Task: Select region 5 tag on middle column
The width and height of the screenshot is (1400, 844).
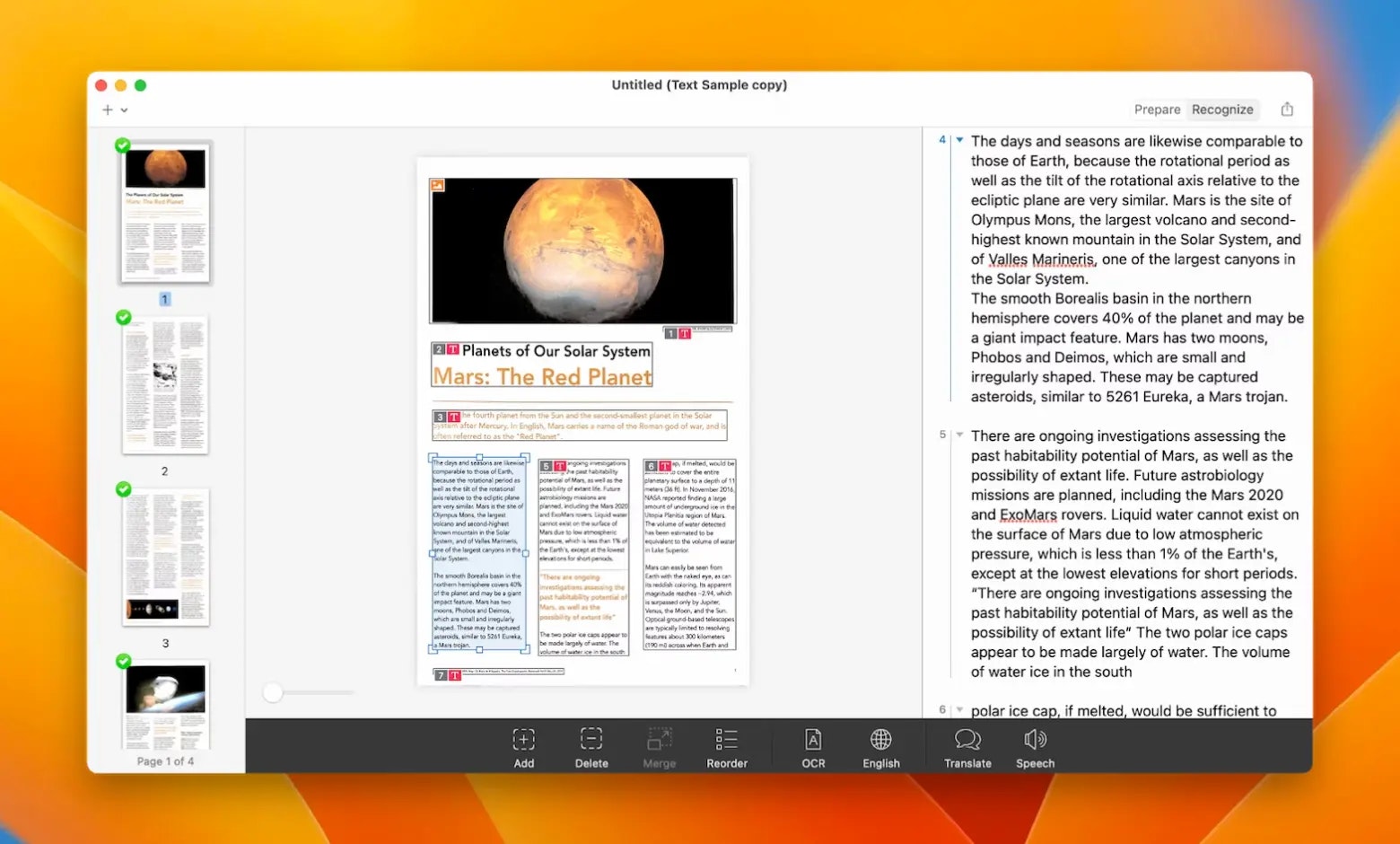Action: [x=553, y=466]
